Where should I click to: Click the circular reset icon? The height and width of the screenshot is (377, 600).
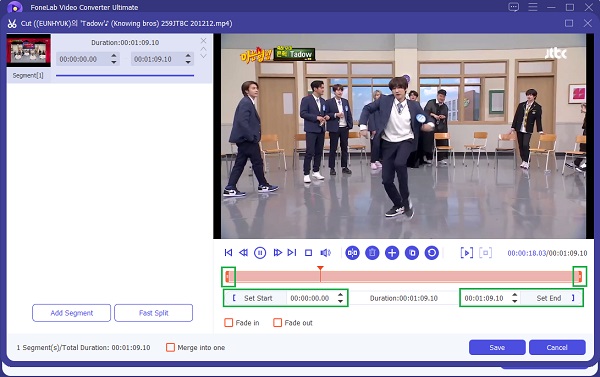[x=432, y=253]
